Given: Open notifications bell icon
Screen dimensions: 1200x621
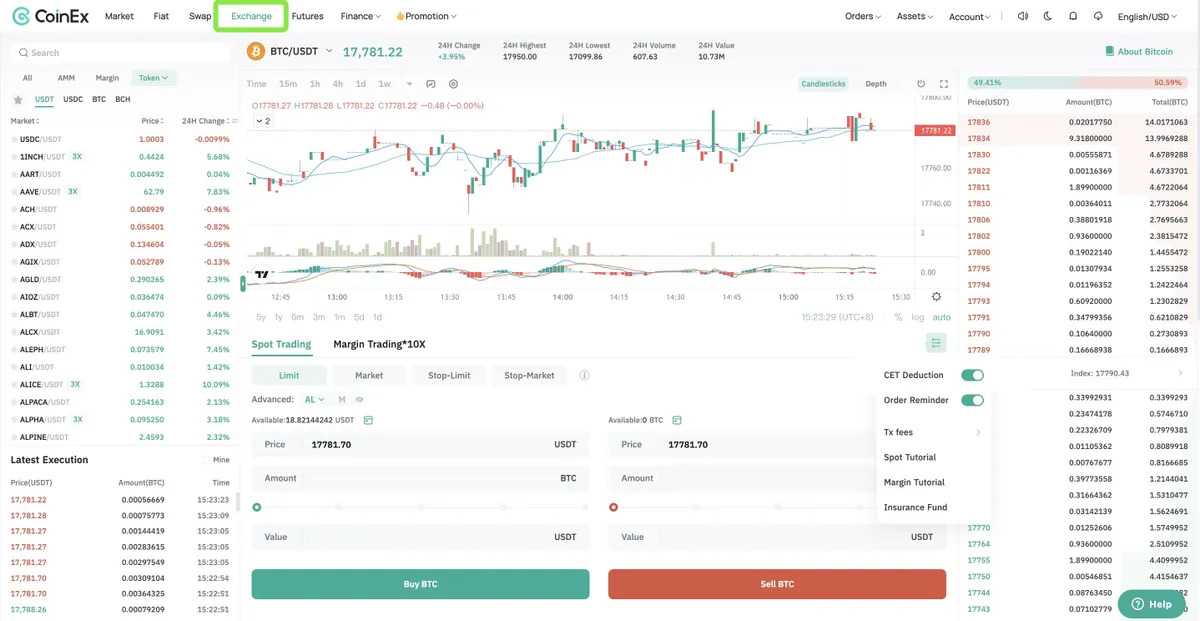Looking at the screenshot, I should pos(1073,16).
